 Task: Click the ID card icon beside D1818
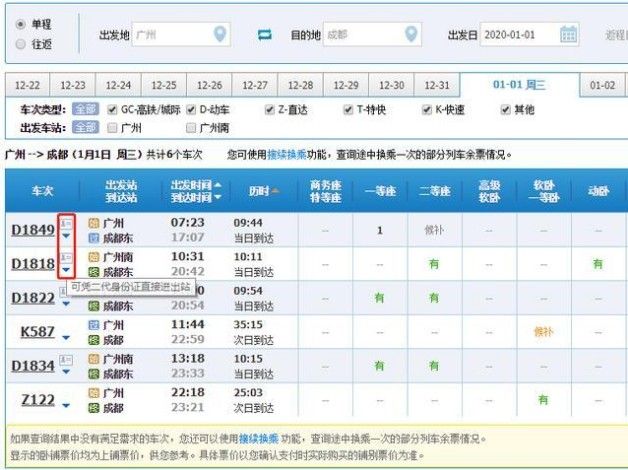[x=66, y=256]
